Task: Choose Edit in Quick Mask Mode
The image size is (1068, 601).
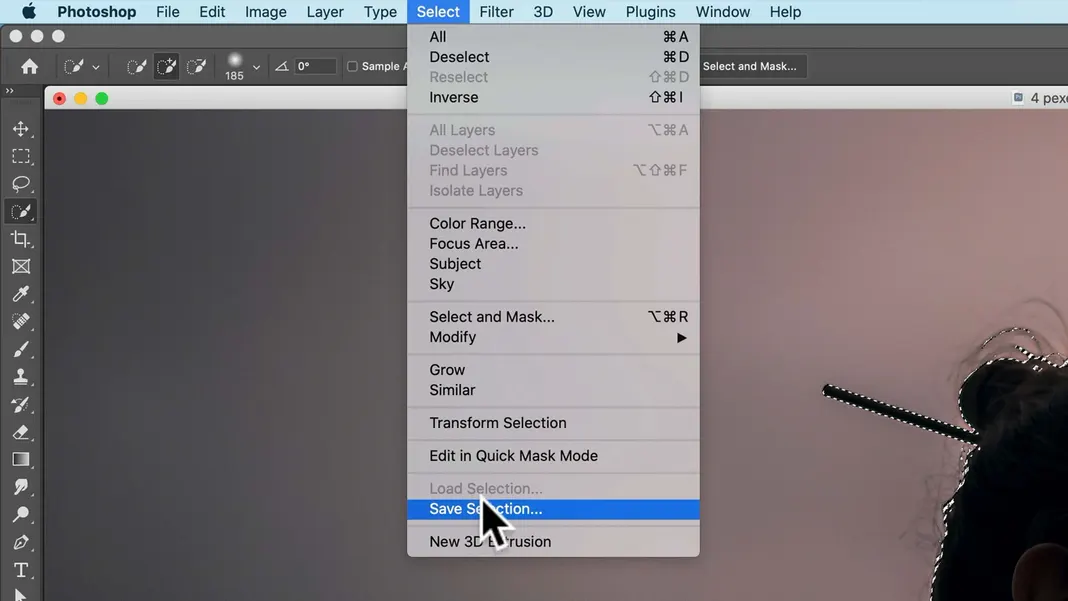Action: click(x=553, y=456)
